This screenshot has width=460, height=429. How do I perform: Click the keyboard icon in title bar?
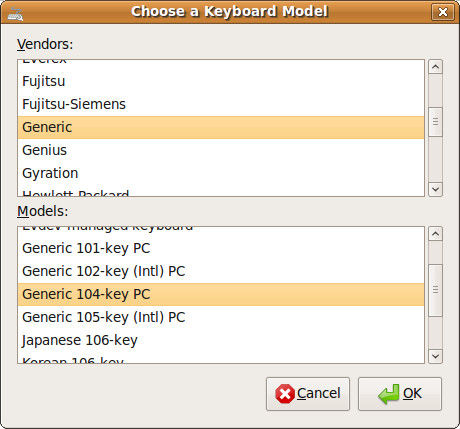pyautogui.click(x=15, y=14)
